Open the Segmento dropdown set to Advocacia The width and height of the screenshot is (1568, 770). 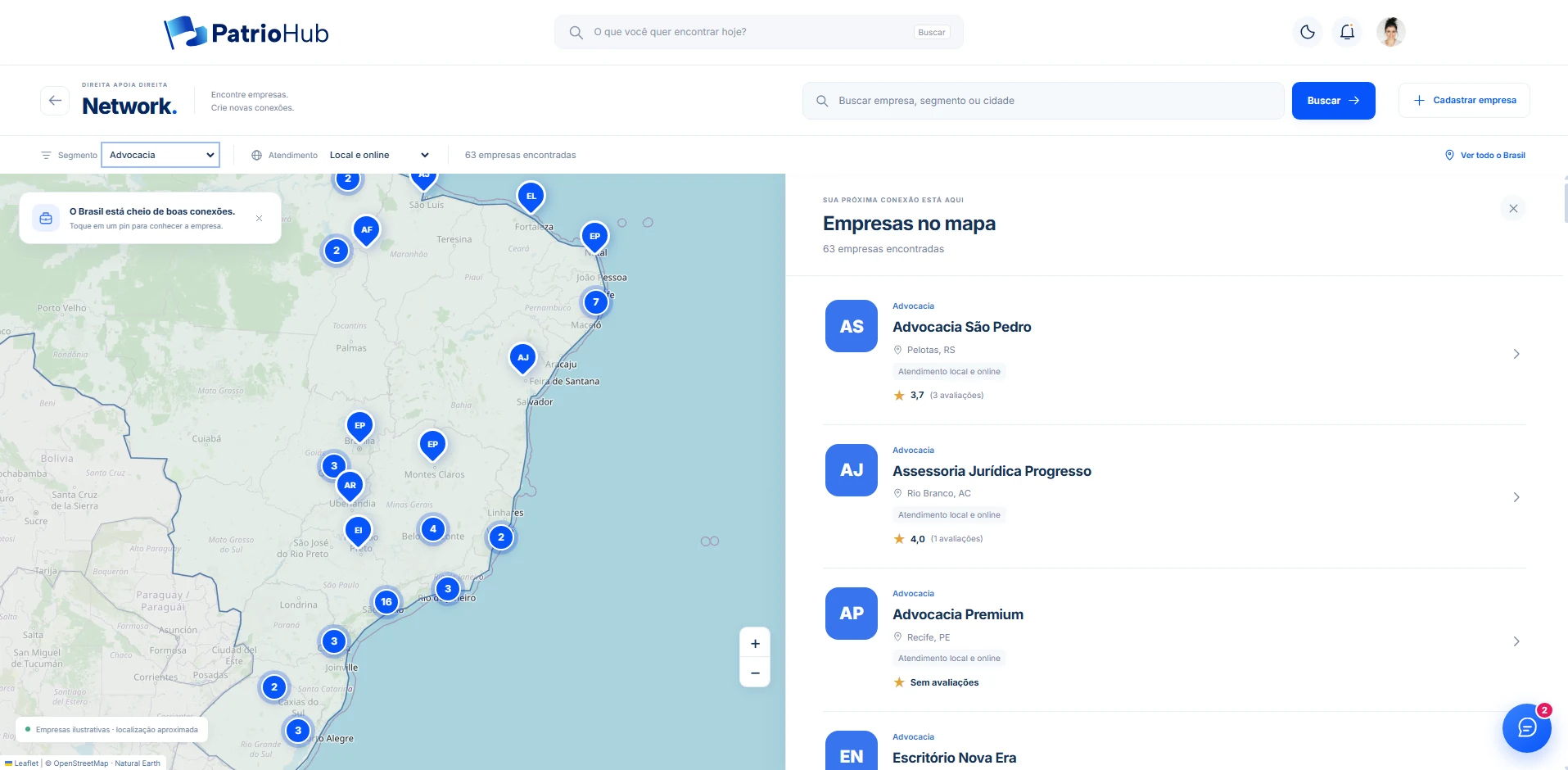point(160,155)
